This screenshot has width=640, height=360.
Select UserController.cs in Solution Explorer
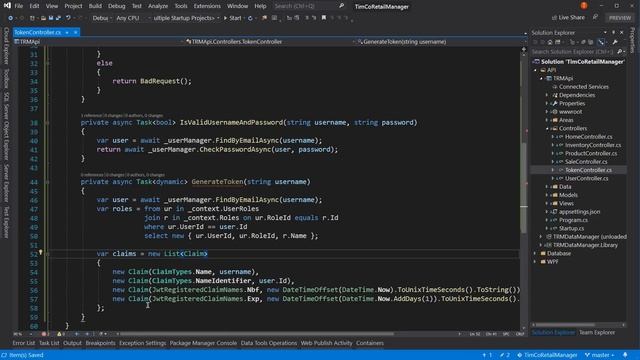point(587,178)
